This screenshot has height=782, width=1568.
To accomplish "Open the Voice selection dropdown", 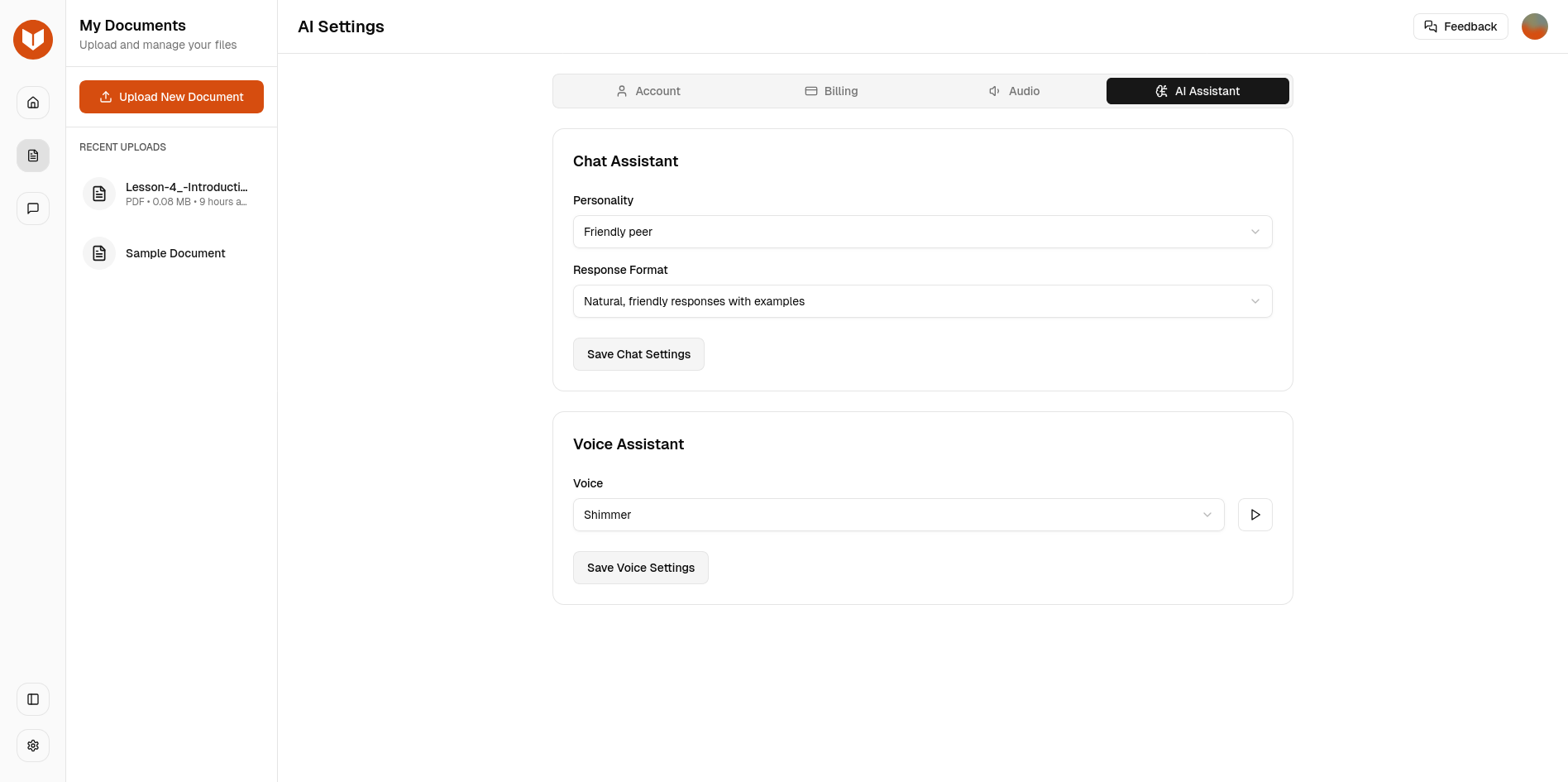I will click(898, 515).
